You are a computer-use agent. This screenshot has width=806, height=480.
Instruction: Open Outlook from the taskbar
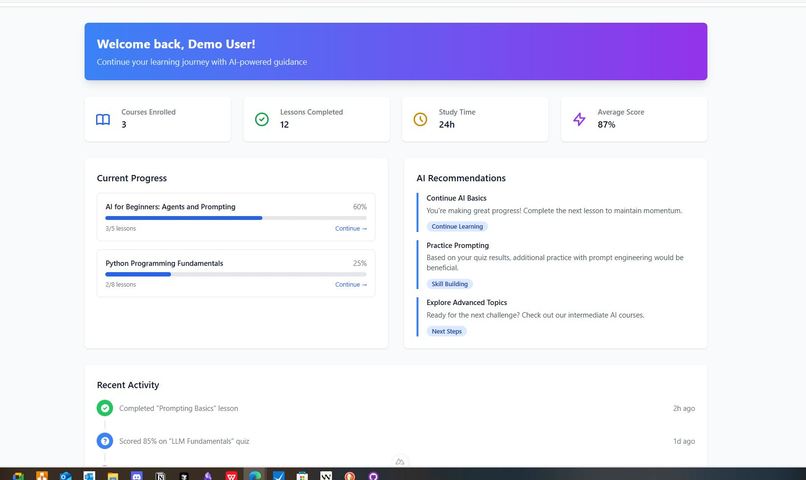[x=65, y=475]
